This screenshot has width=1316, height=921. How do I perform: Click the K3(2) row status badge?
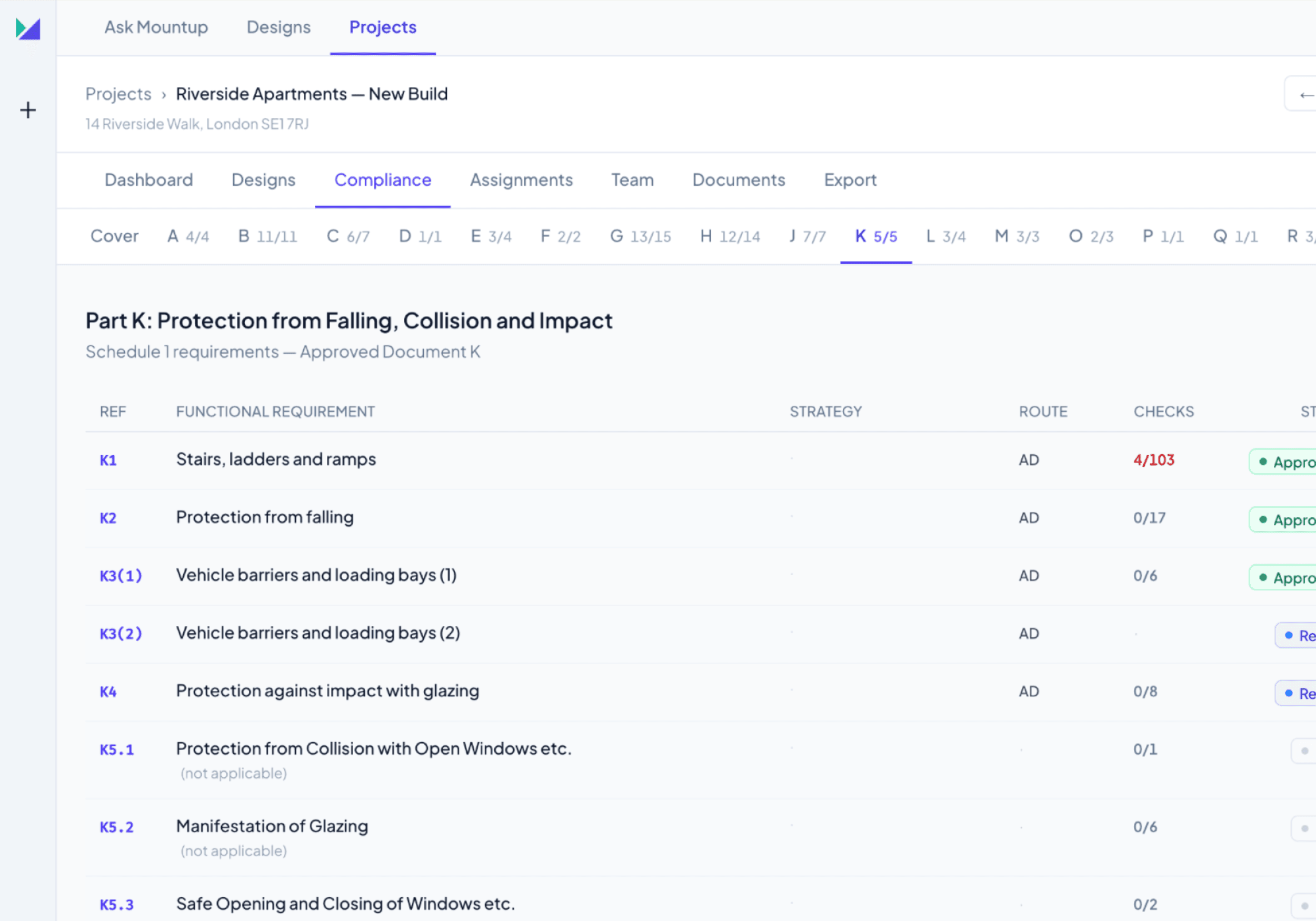pos(1296,636)
